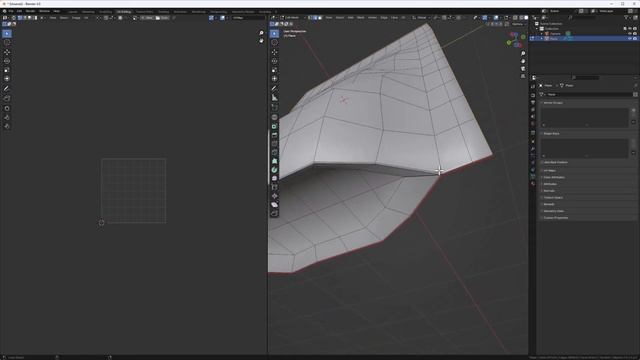Click the New image button in UV editor
Image resolution: width=640 pixels, height=360 pixels.
[148, 18]
